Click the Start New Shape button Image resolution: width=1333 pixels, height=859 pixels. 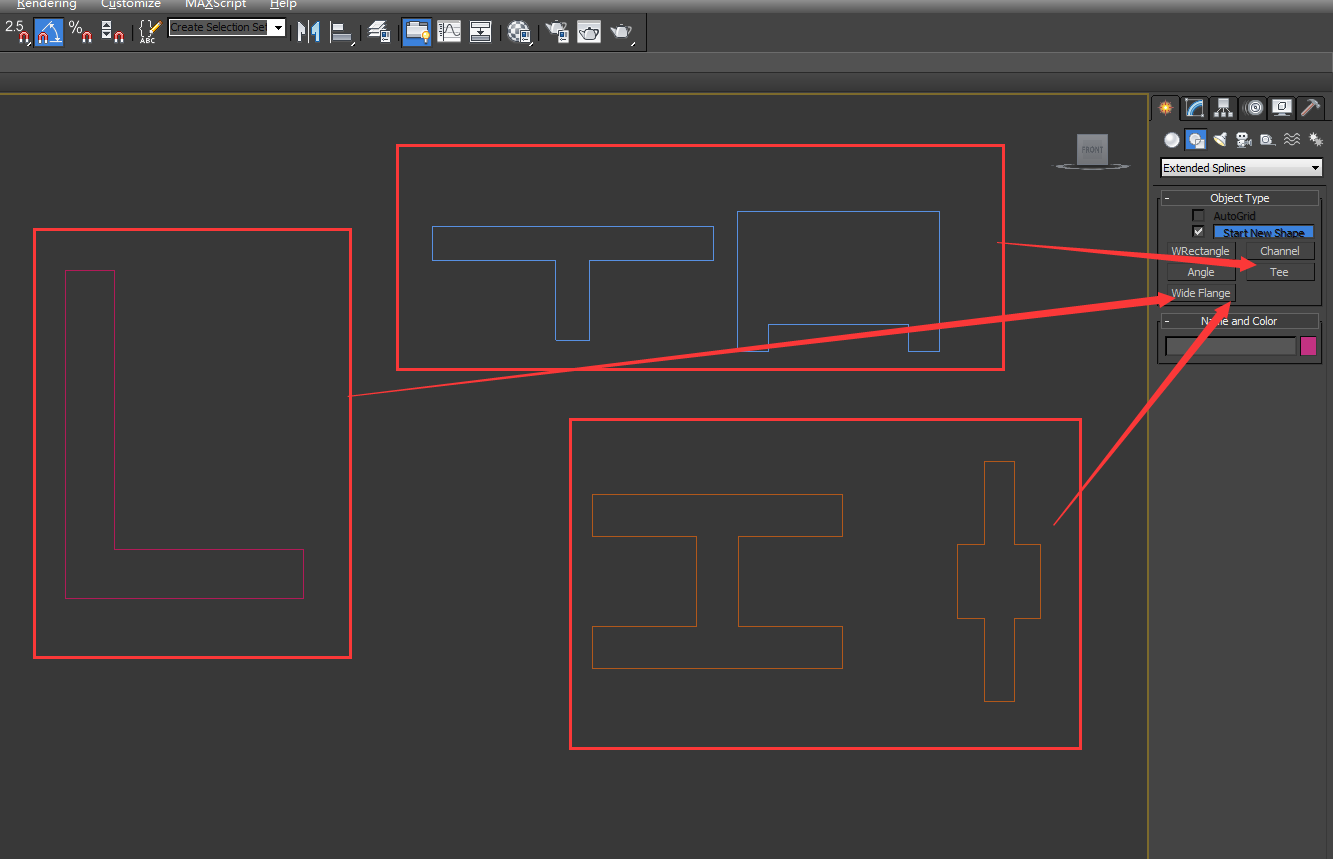(1263, 232)
